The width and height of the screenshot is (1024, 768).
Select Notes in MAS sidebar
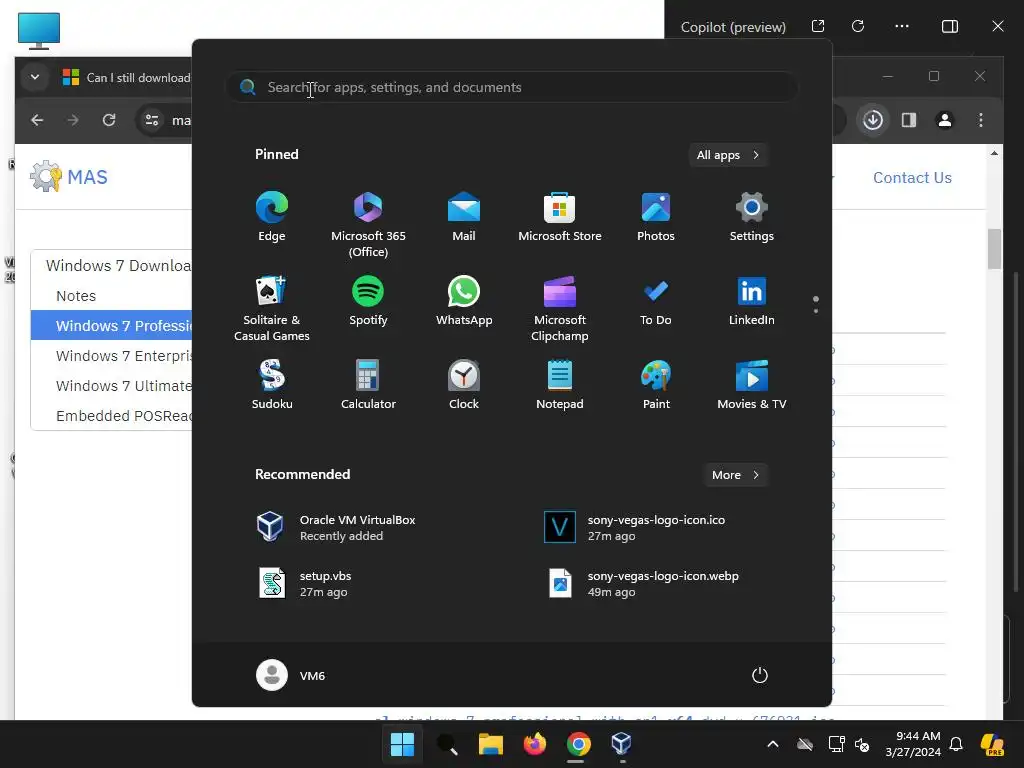pyautogui.click(x=76, y=296)
